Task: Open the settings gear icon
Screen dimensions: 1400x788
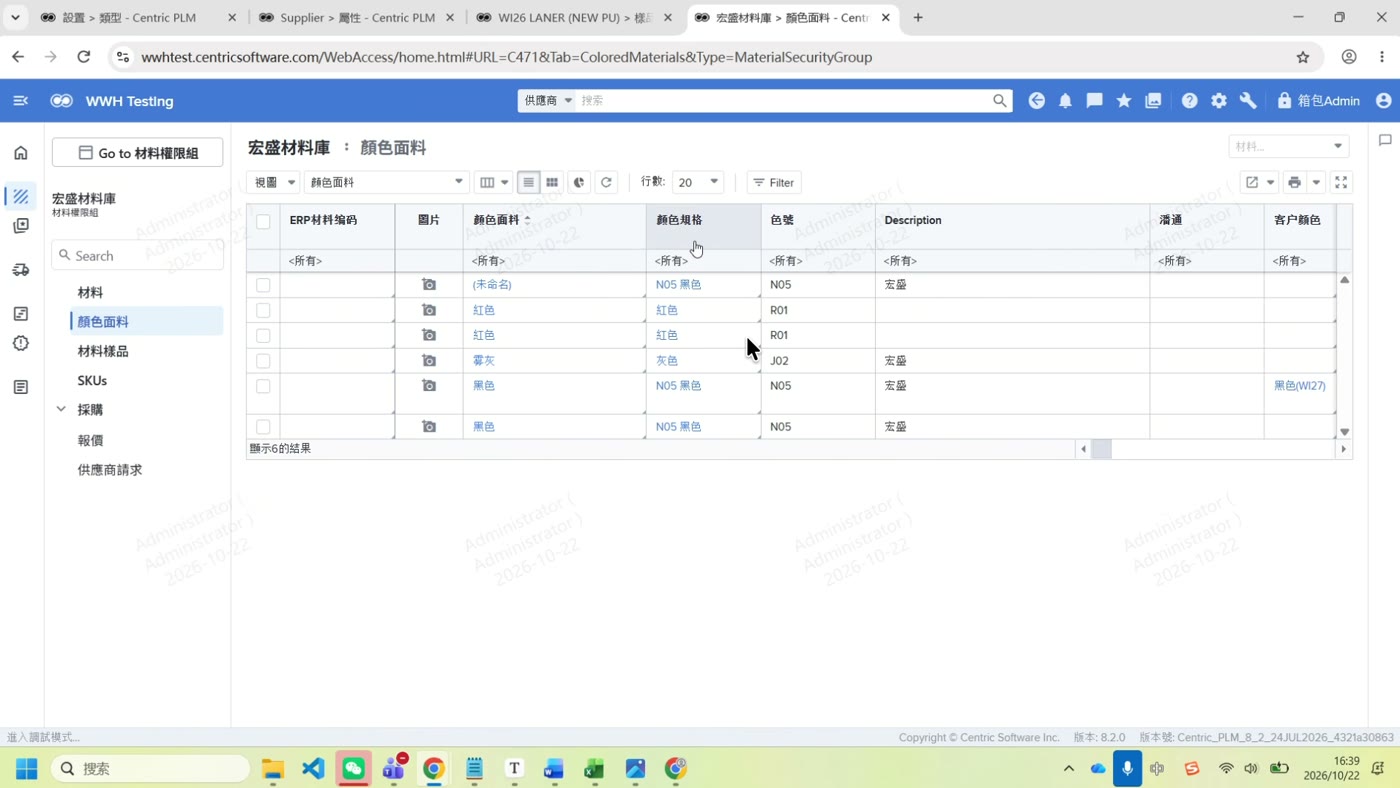Action: tap(1218, 101)
